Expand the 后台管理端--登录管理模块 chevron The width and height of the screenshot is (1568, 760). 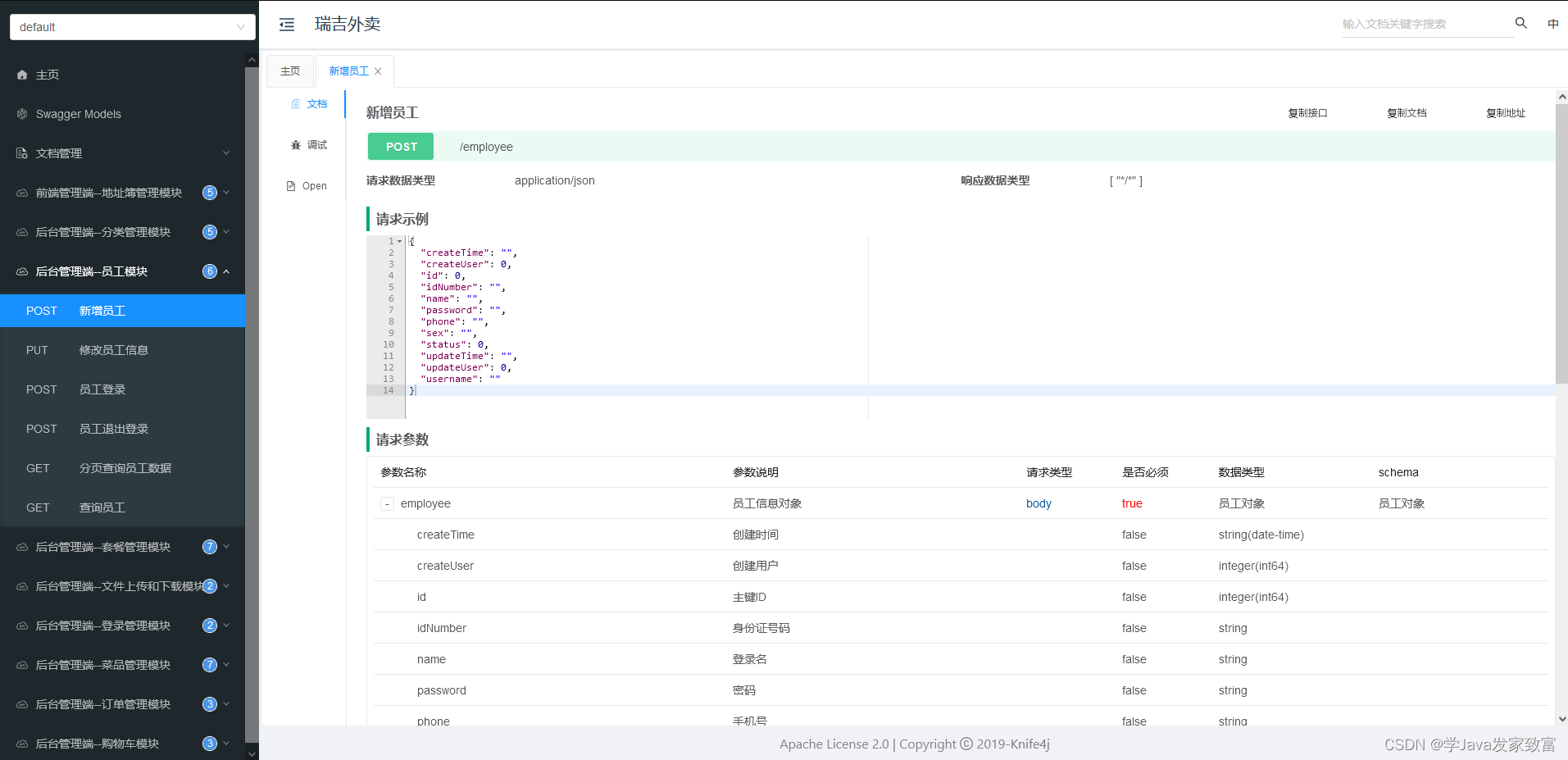226,625
